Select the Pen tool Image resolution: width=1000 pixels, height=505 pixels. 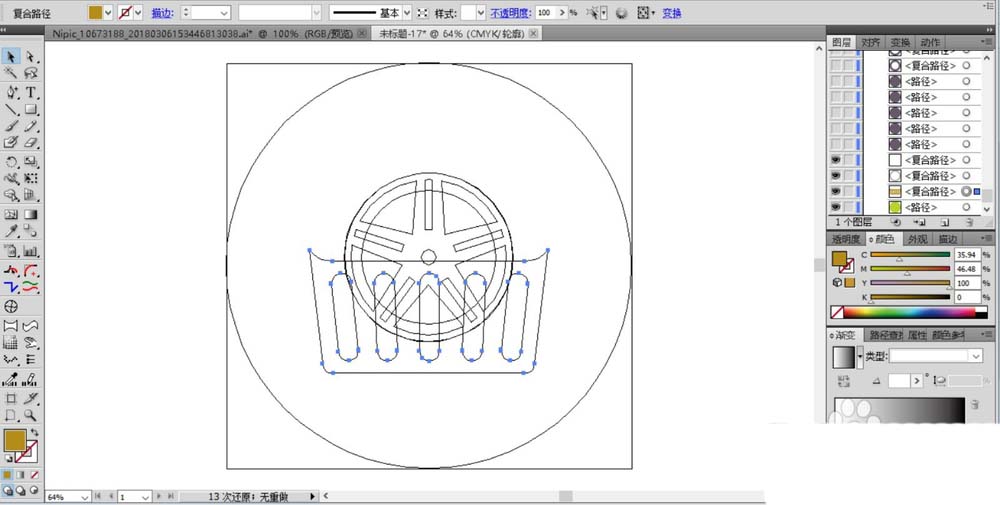[x=11, y=93]
